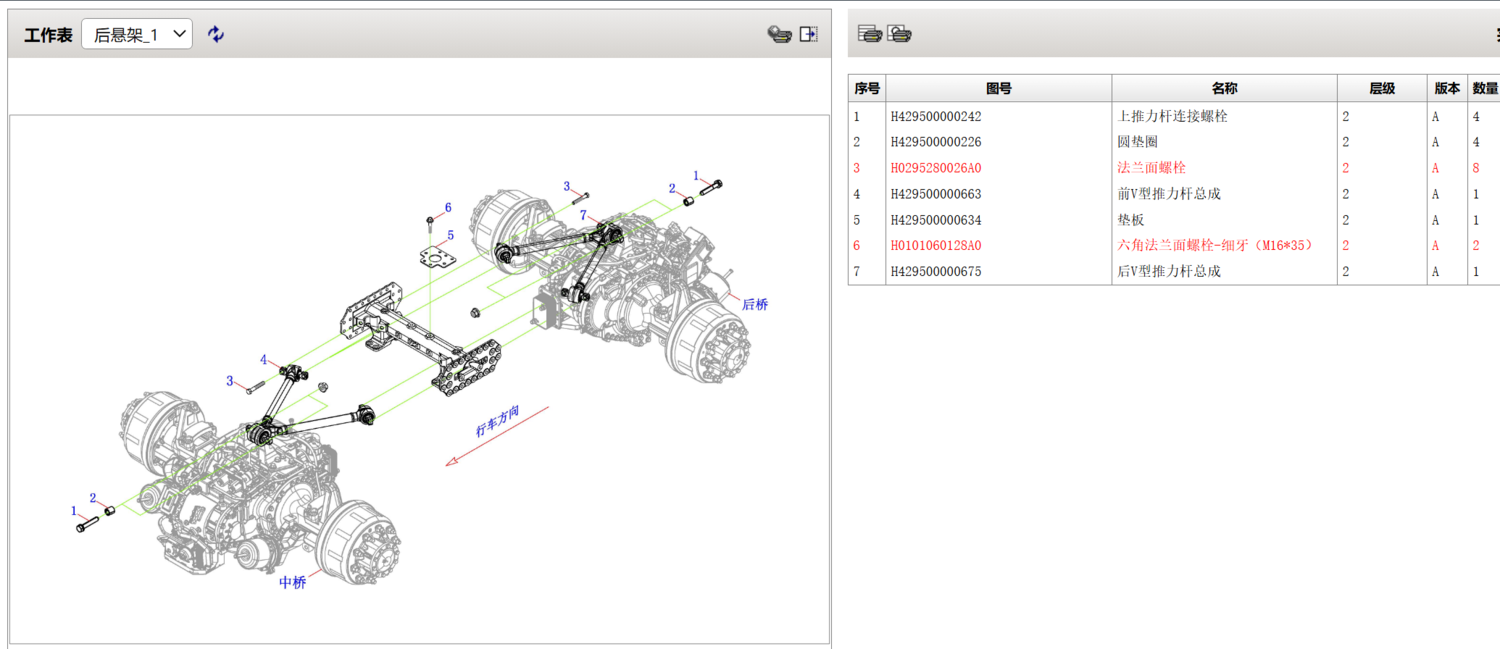Open the 后悬架_1 worksheet dropdown
Screen dimensions: 1500x649
[137, 34]
